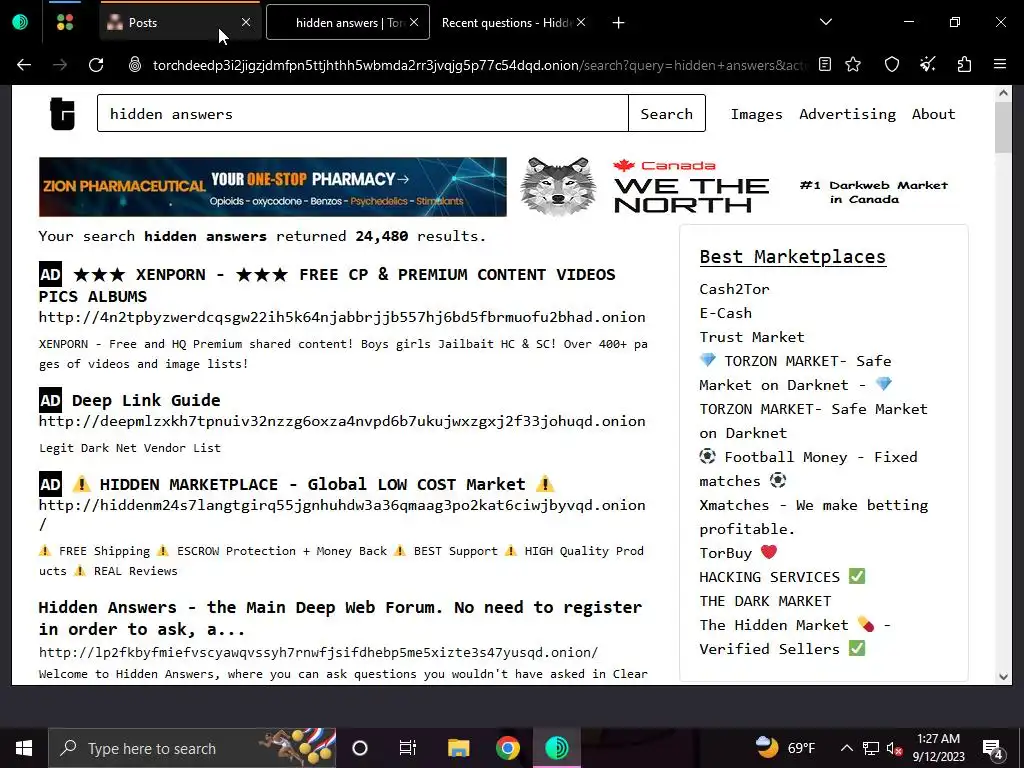Reload the current page
The image size is (1024, 768).
tap(96, 65)
